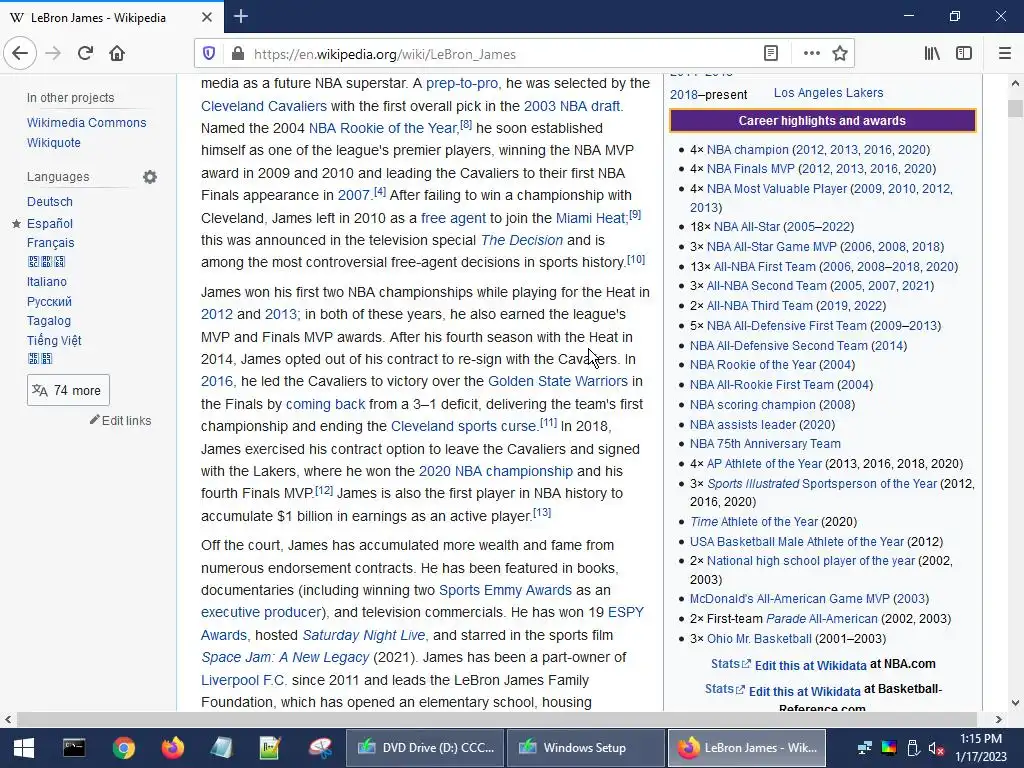Follow the Liverpool F.C. link
Screen dimensions: 1024x768
[243, 680]
